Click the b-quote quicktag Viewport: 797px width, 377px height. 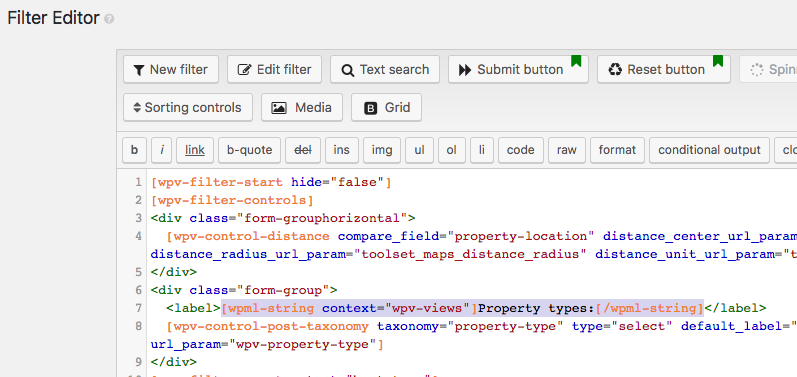coord(249,150)
